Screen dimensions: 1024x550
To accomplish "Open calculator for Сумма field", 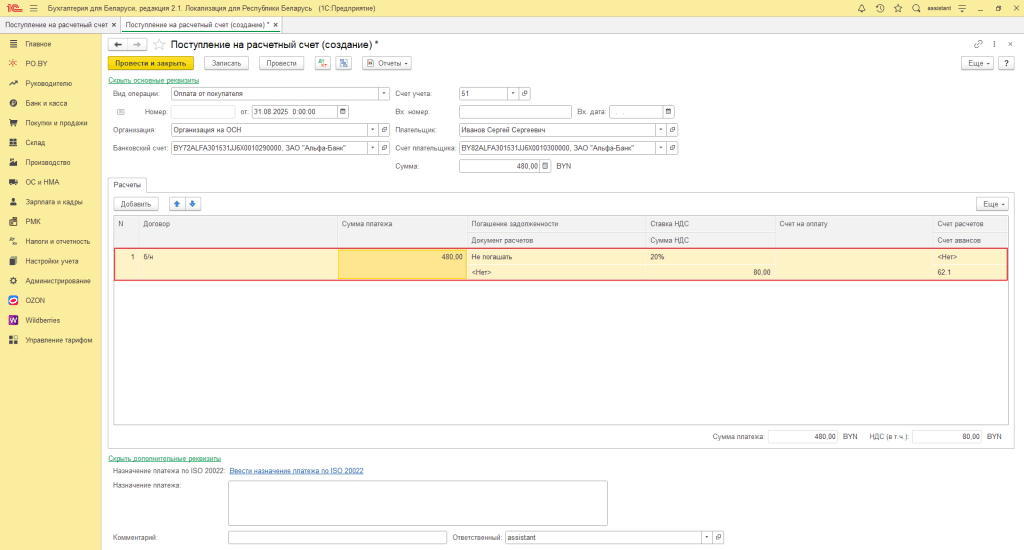I will (545, 166).
